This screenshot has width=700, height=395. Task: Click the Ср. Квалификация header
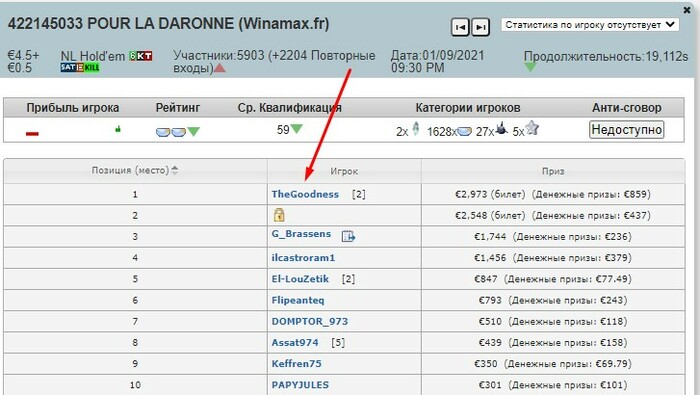click(289, 108)
